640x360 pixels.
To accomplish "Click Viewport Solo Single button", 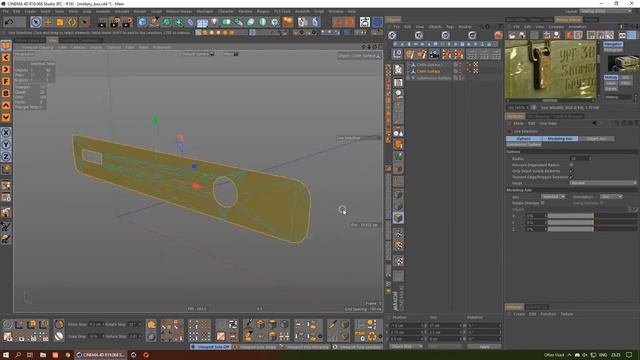I will point(255,347).
